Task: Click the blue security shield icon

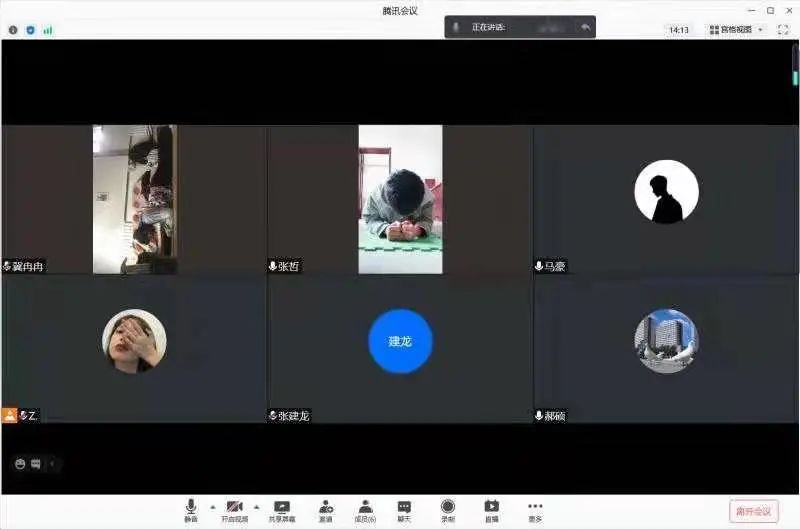Action: pos(31,30)
